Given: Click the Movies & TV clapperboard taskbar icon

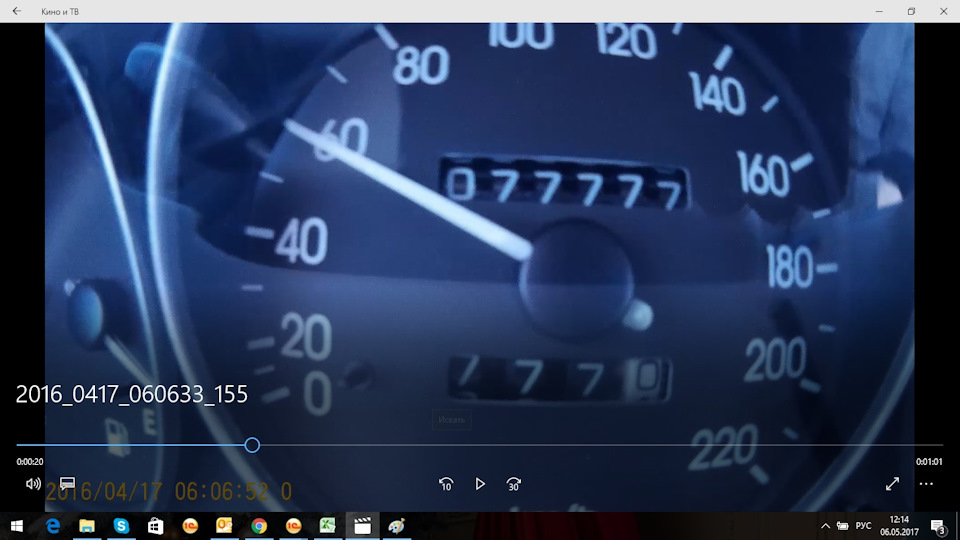Looking at the screenshot, I should click(x=362, y=526).
